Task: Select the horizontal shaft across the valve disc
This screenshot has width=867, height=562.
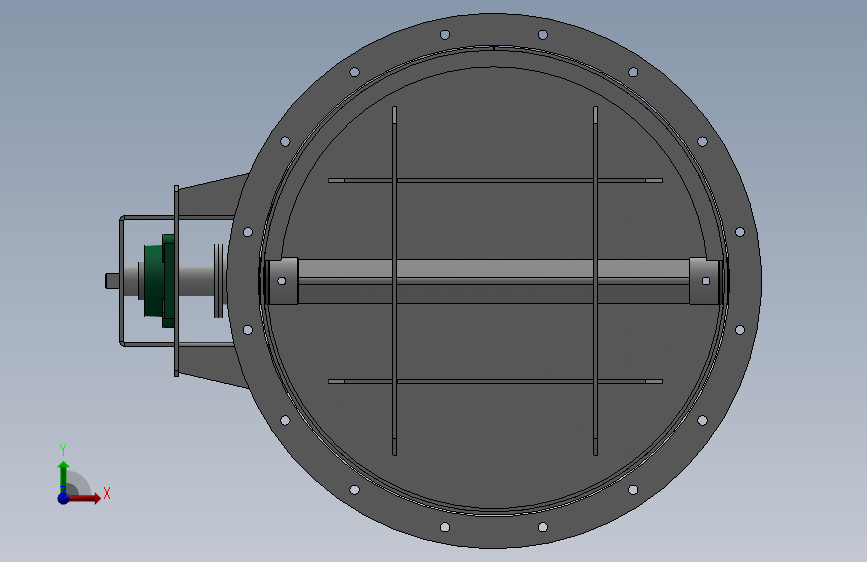Action: coord(493,281)
